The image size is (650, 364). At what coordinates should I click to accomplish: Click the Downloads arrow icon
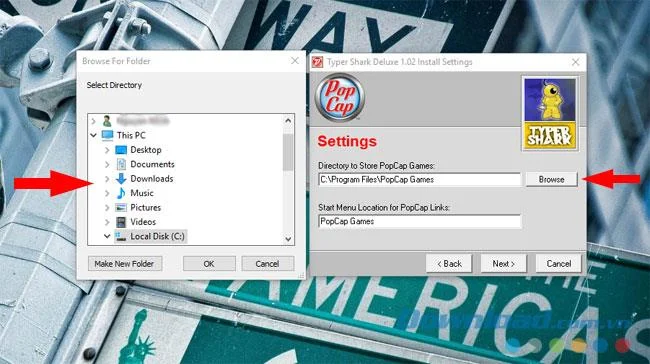tap(121, 179)
